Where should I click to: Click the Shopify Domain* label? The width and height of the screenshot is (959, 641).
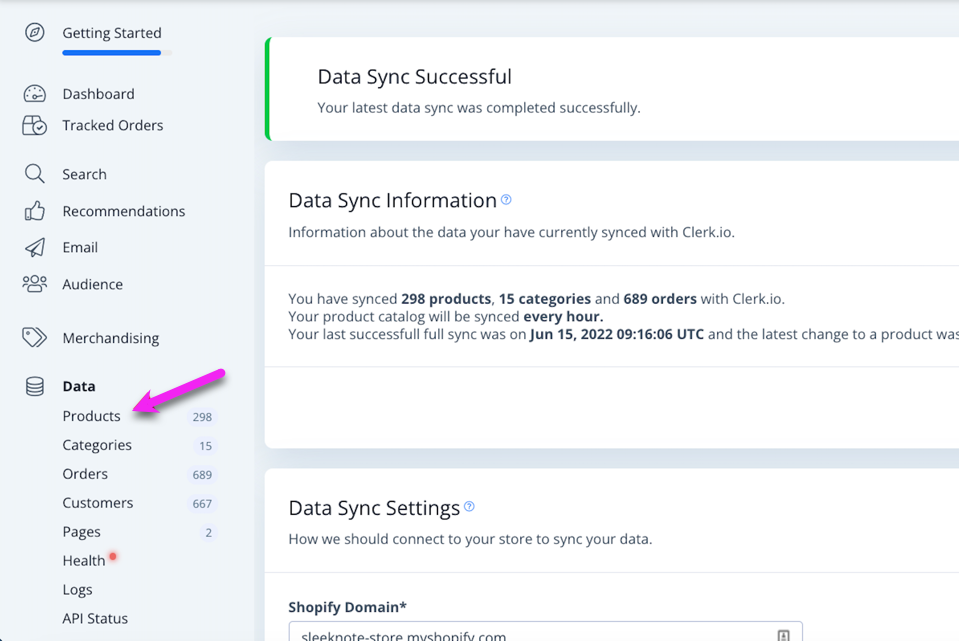click(x=347, y=607)
